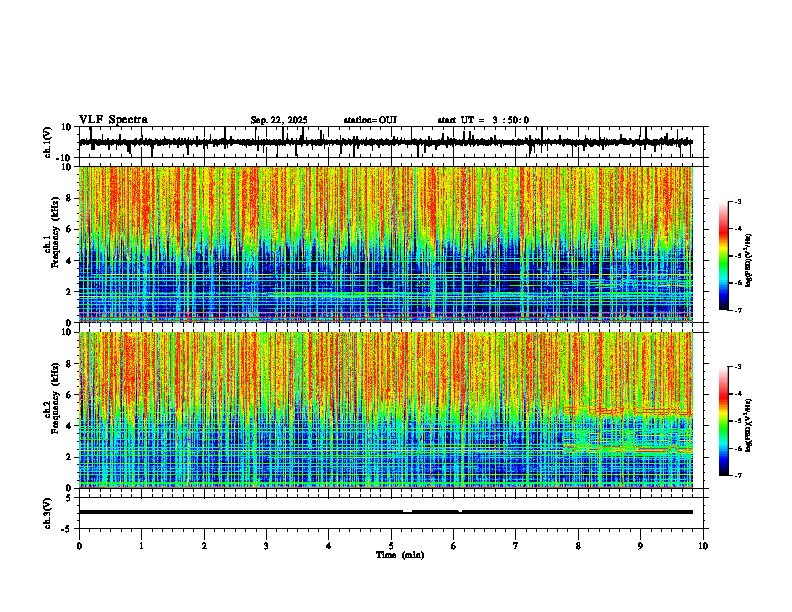792x612 pixels.
Task: Click the "-7" label below ch.2 colorbar
Action: 737,475
